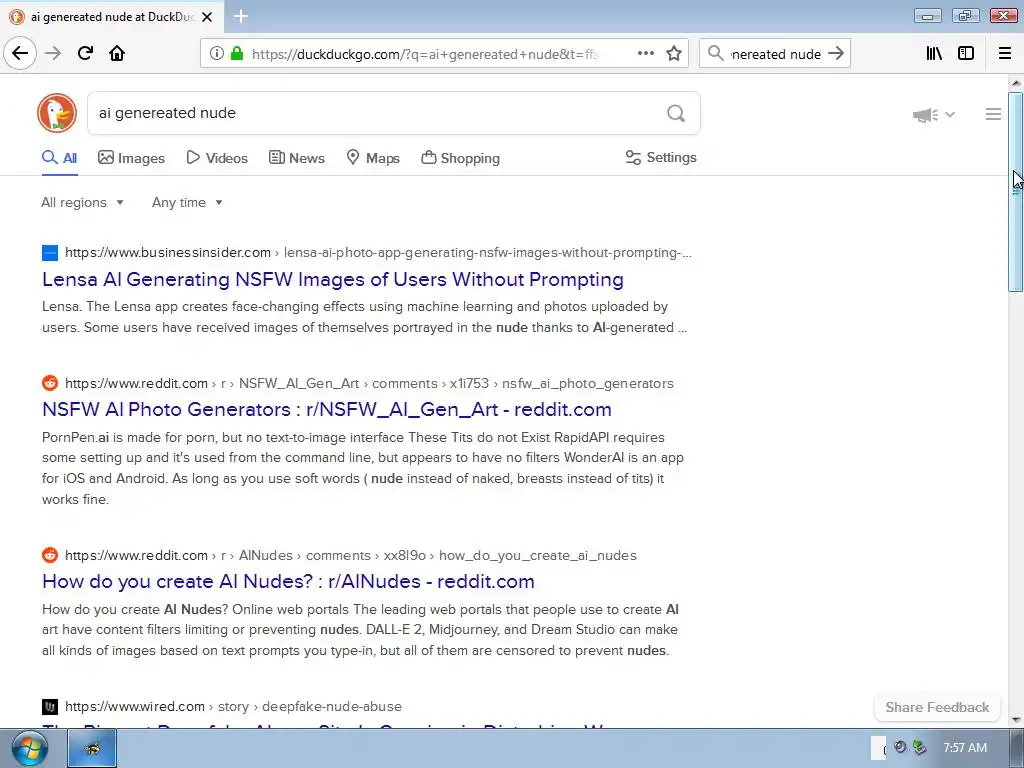Click the browser address bar URL
Viewport: 1024px width, 768px height.
[424, 54]
